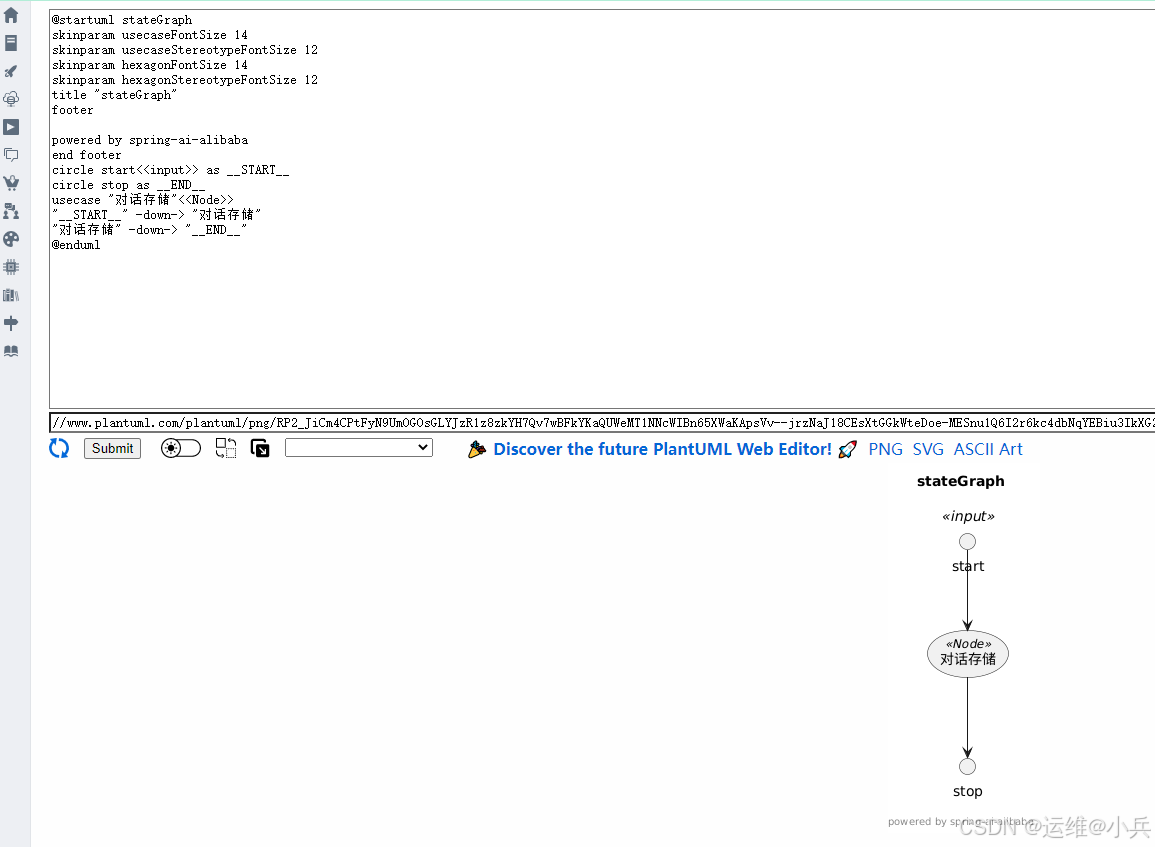Open the ASCII Art output link
The height and width of the screenshot is (847, 1155).
click(x=988, y=449)
